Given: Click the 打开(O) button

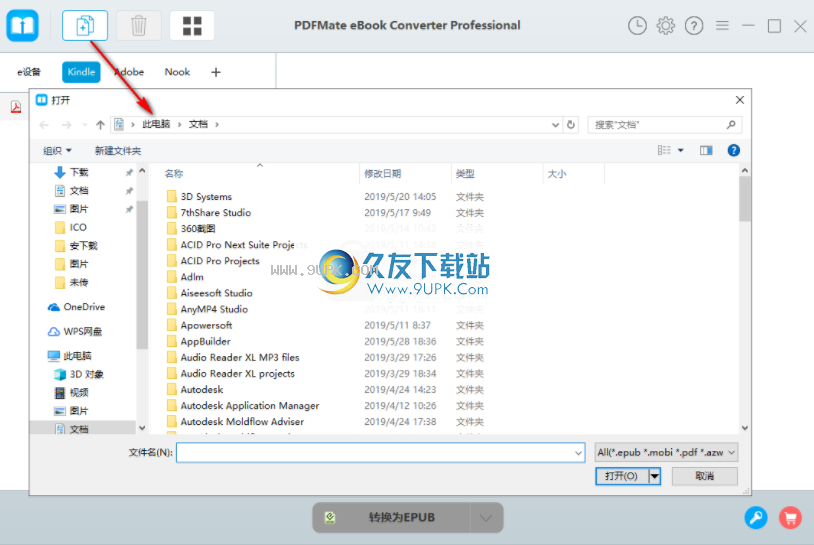Looking at the screenshot, I should pos(622,476).
